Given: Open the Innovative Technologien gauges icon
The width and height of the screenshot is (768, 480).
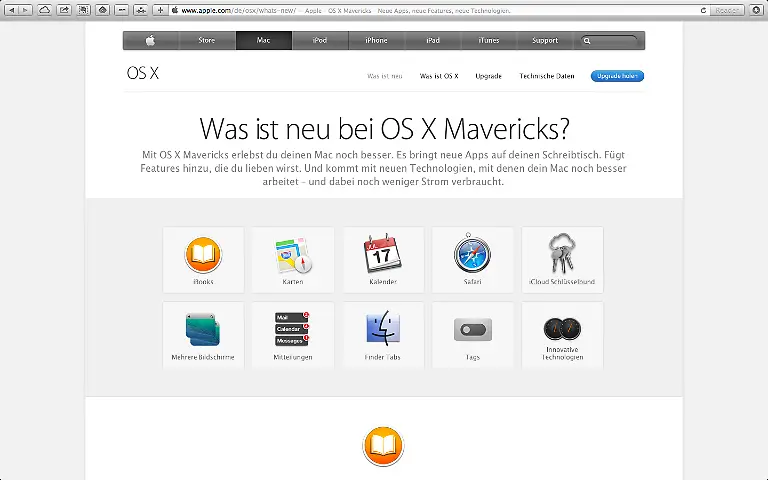Looking at the screenshot, I should coord(562,329).
